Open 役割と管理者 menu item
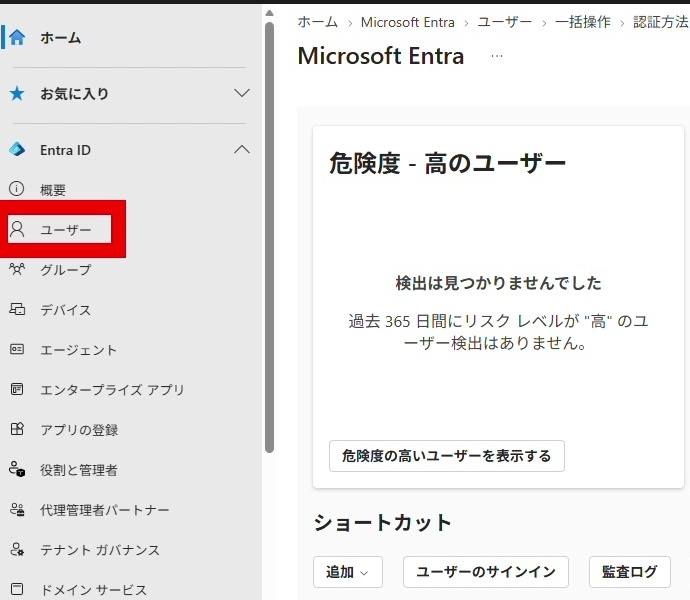This screenshot has height=600, width=690. click(79, 470)
